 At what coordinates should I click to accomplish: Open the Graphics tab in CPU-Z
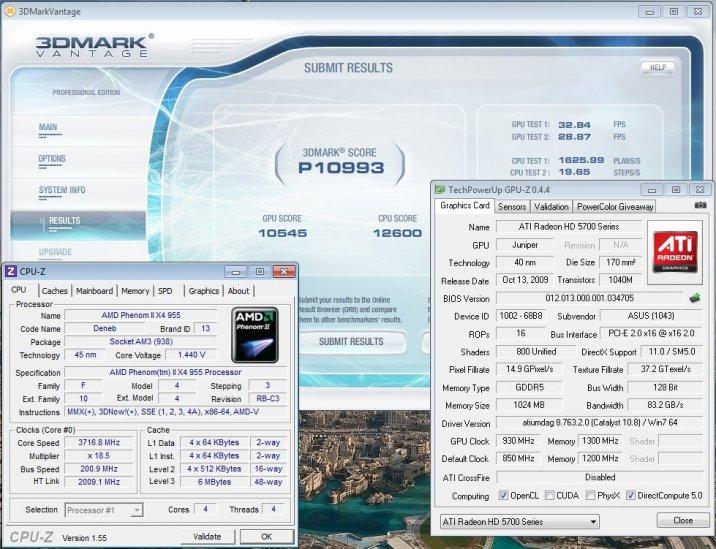pos(204,291)
